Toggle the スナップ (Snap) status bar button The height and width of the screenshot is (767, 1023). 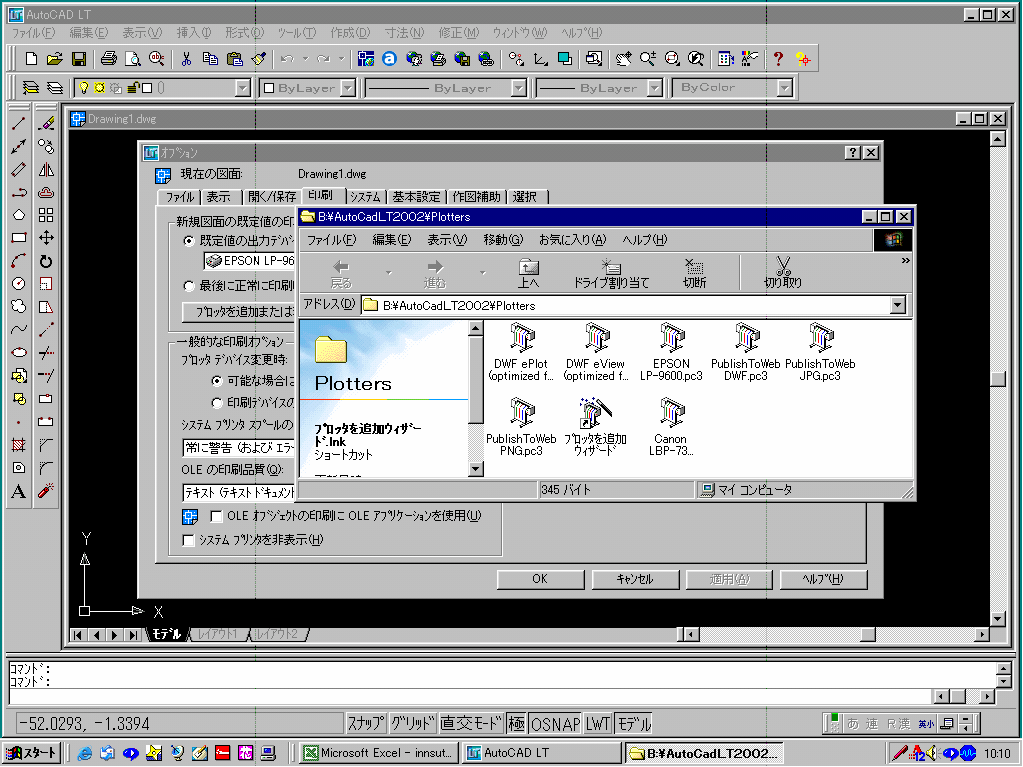click(365, 723)
